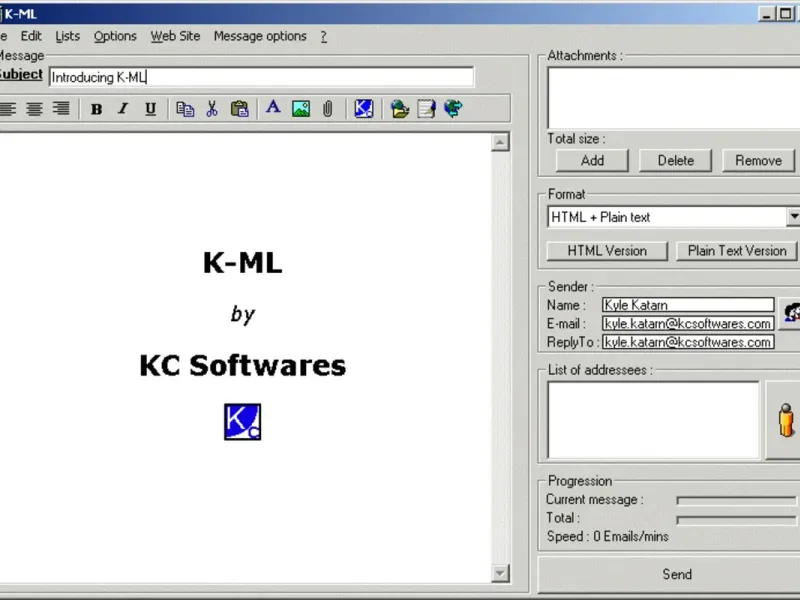
Task: Toggle bold formatting
Action: click(96, 109)
